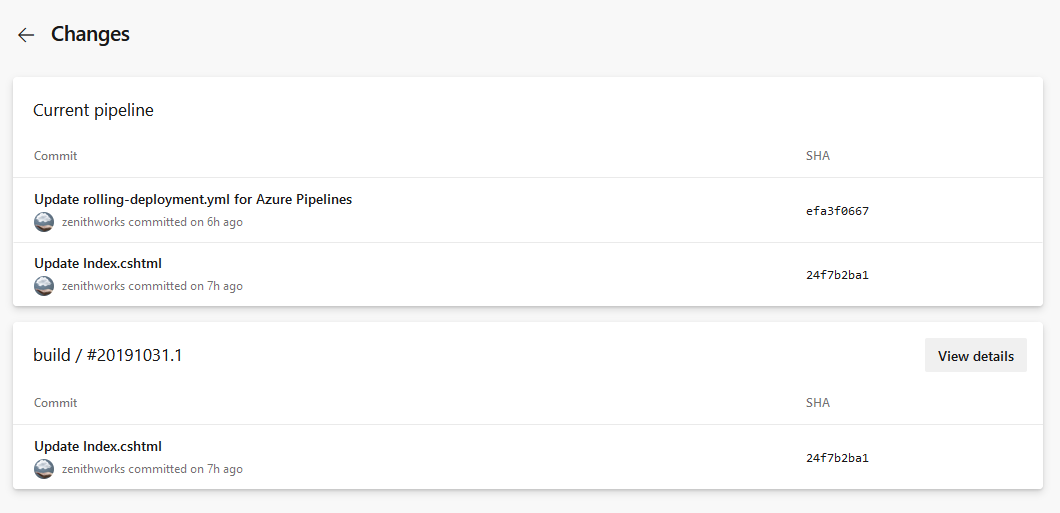Click the SHA column header in Current pipeline
Image resolution: width=1060 pixels, height=513 pixels.
(817, 156)
